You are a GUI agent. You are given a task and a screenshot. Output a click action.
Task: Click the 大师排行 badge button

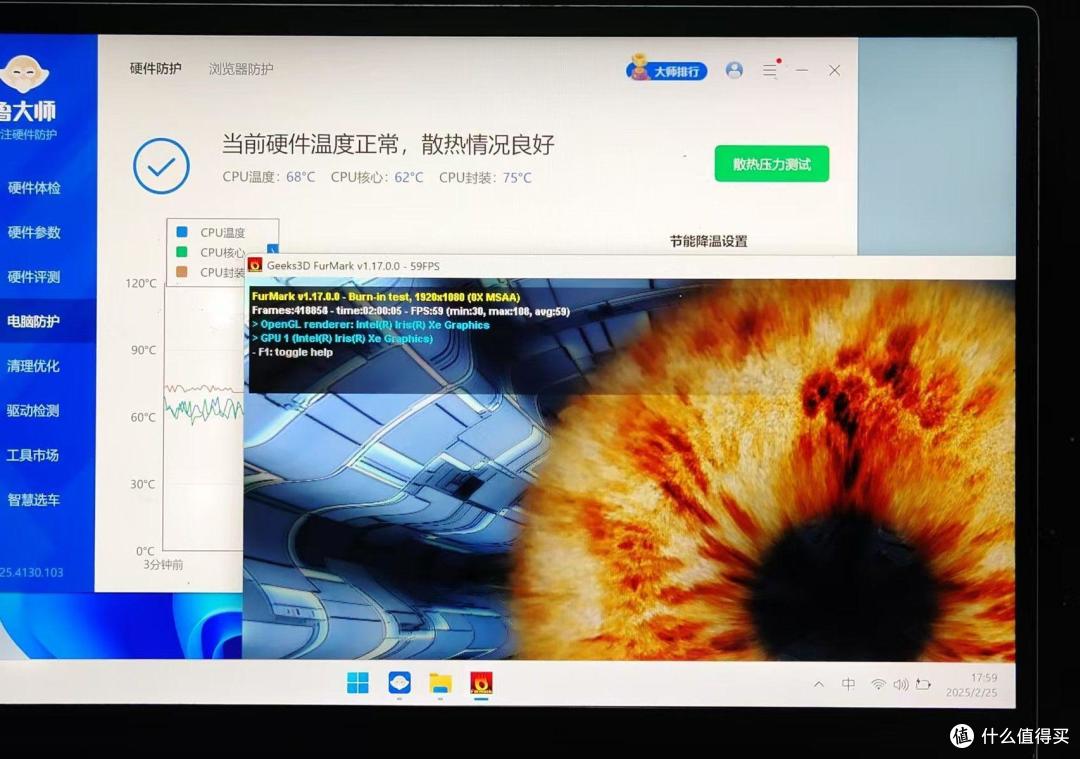667,70
